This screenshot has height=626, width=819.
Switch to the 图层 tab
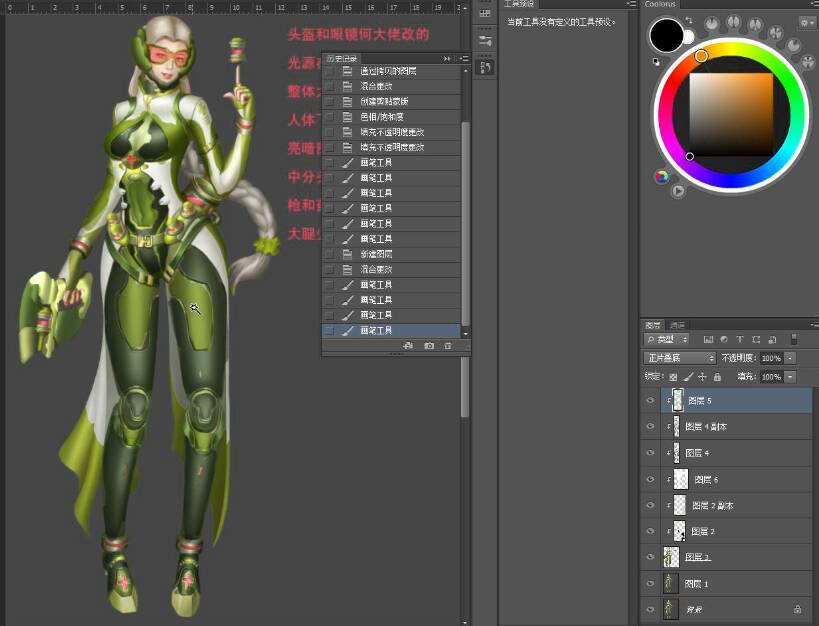click(652, 325)
